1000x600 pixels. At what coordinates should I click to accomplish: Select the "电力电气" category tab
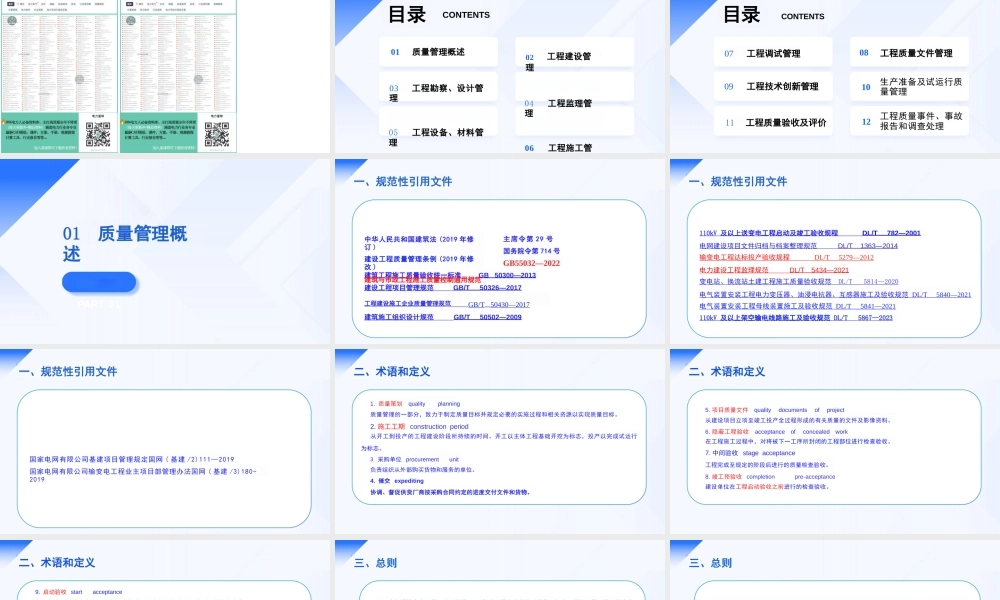point(31,4)
